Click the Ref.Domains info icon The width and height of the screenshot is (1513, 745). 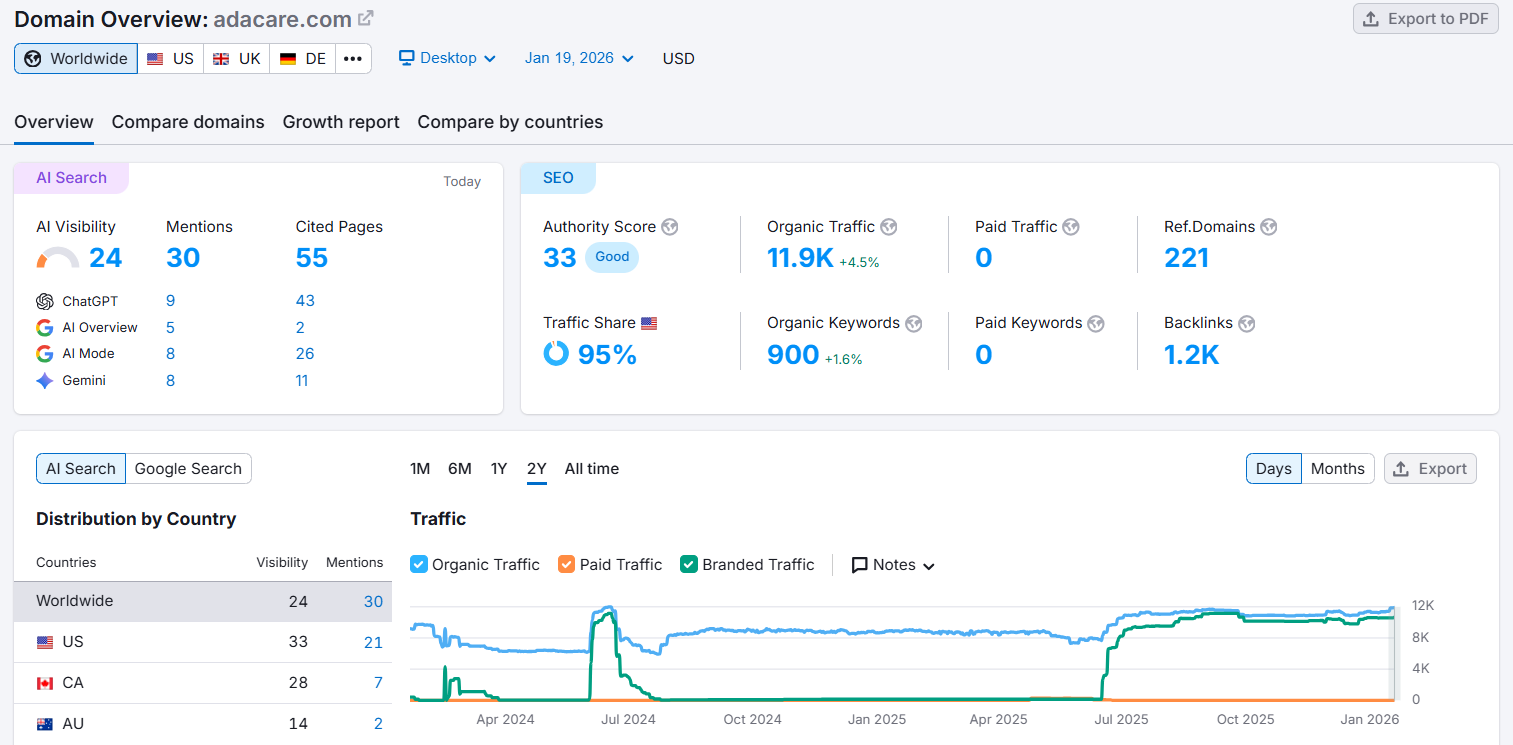1268,227
